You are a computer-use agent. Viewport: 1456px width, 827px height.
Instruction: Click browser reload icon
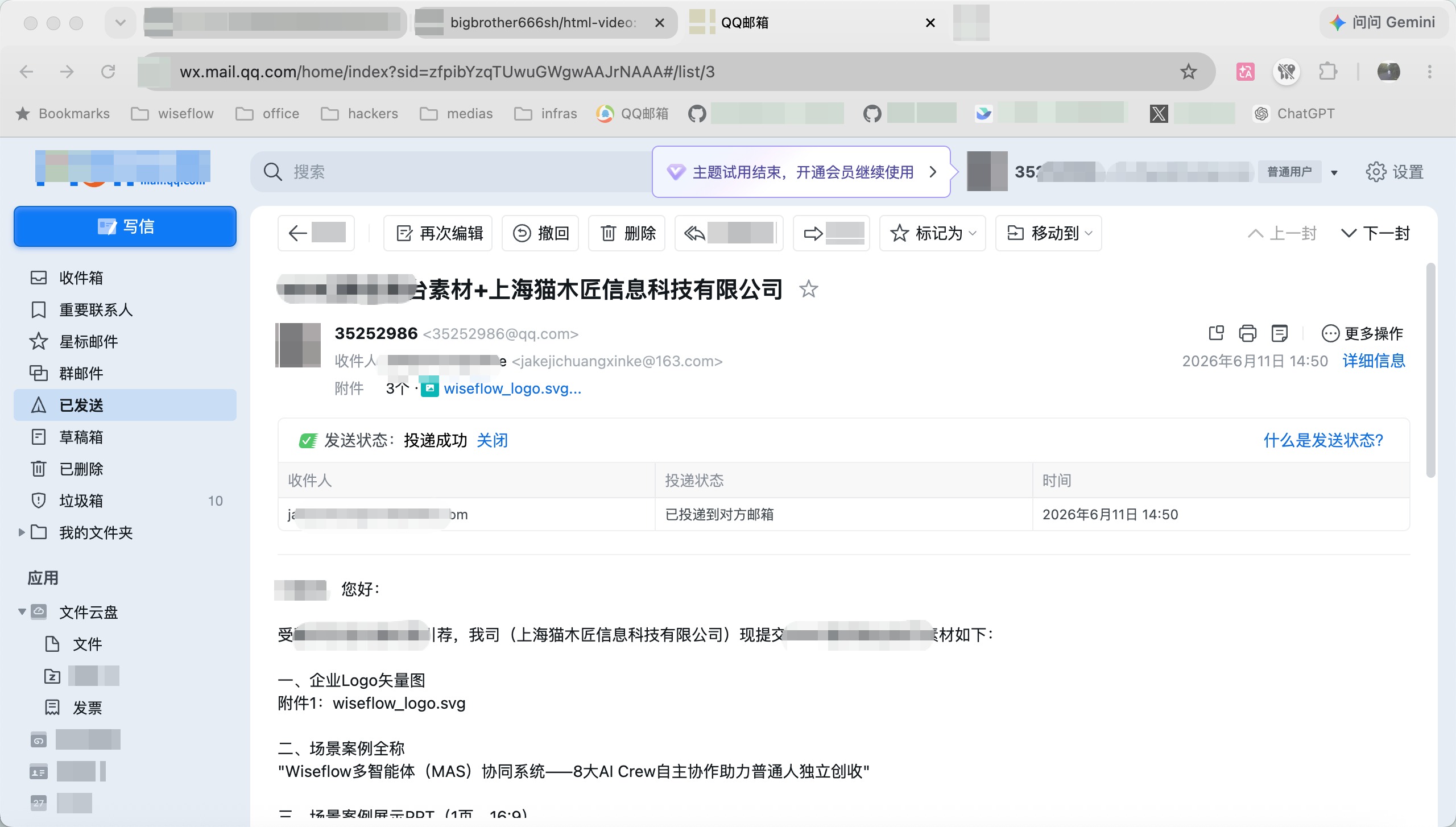[108, 72]
